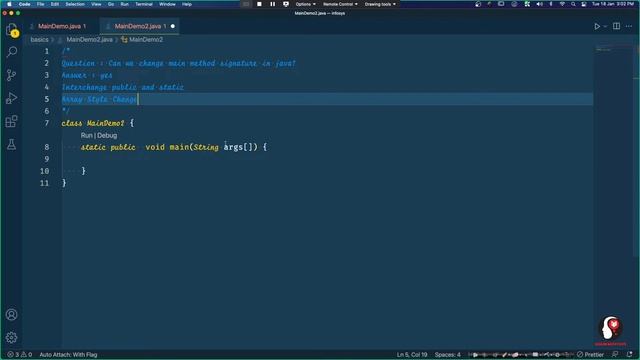This screenshot has height=360, width=640.
Task: Open the Explorer view in the activity bar
Action: 12,29
